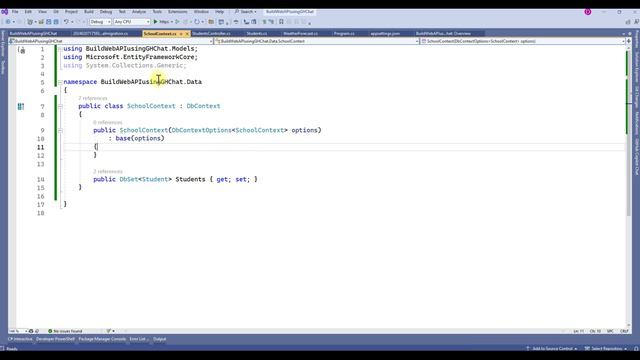
Task: Open the Project menu
Action: click(71, 12)
